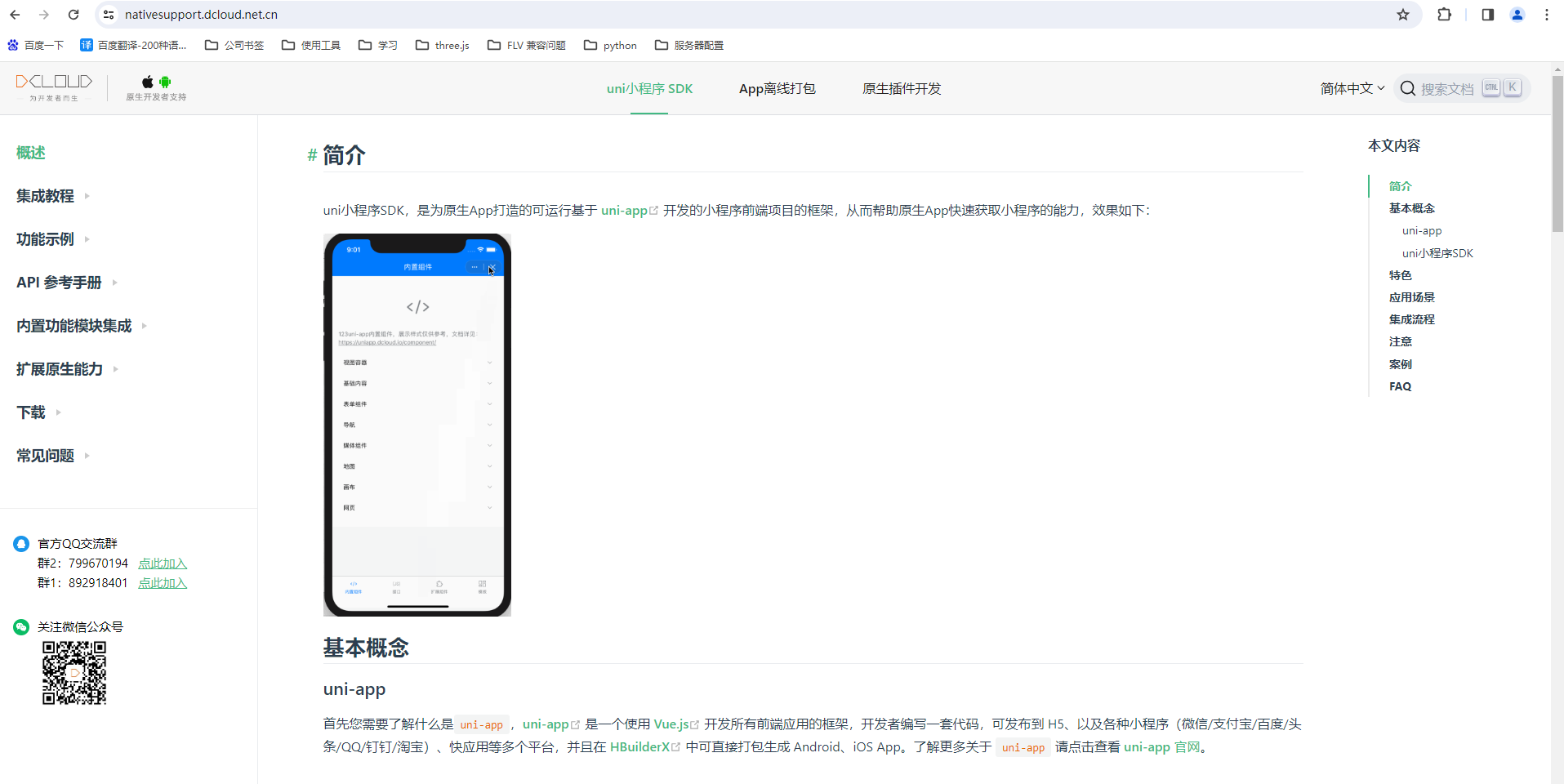
Task: Click the phone demo screenshot image
Action: 417,425
